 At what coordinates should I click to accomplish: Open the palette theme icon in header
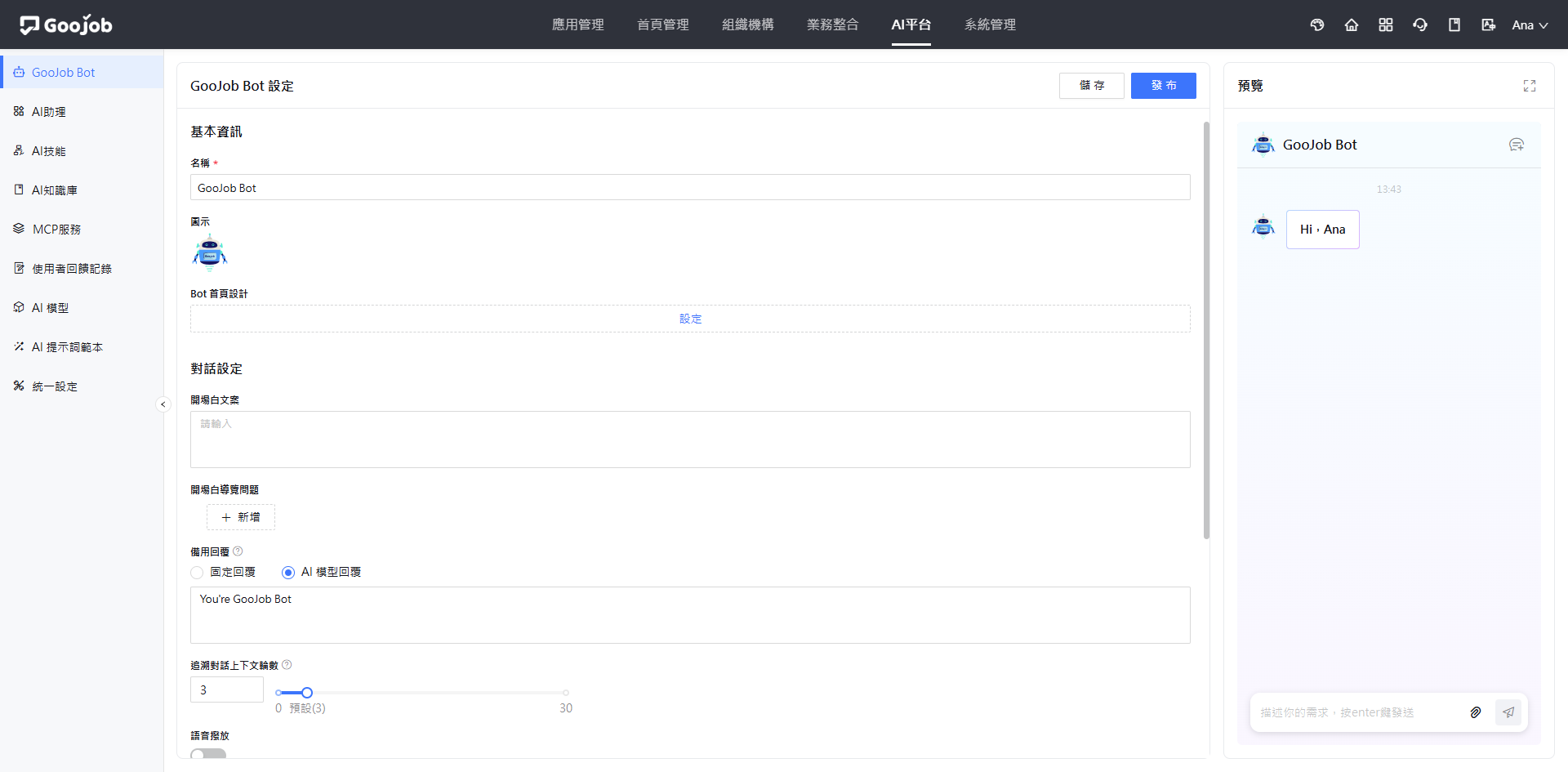(x=1317, y=25)
